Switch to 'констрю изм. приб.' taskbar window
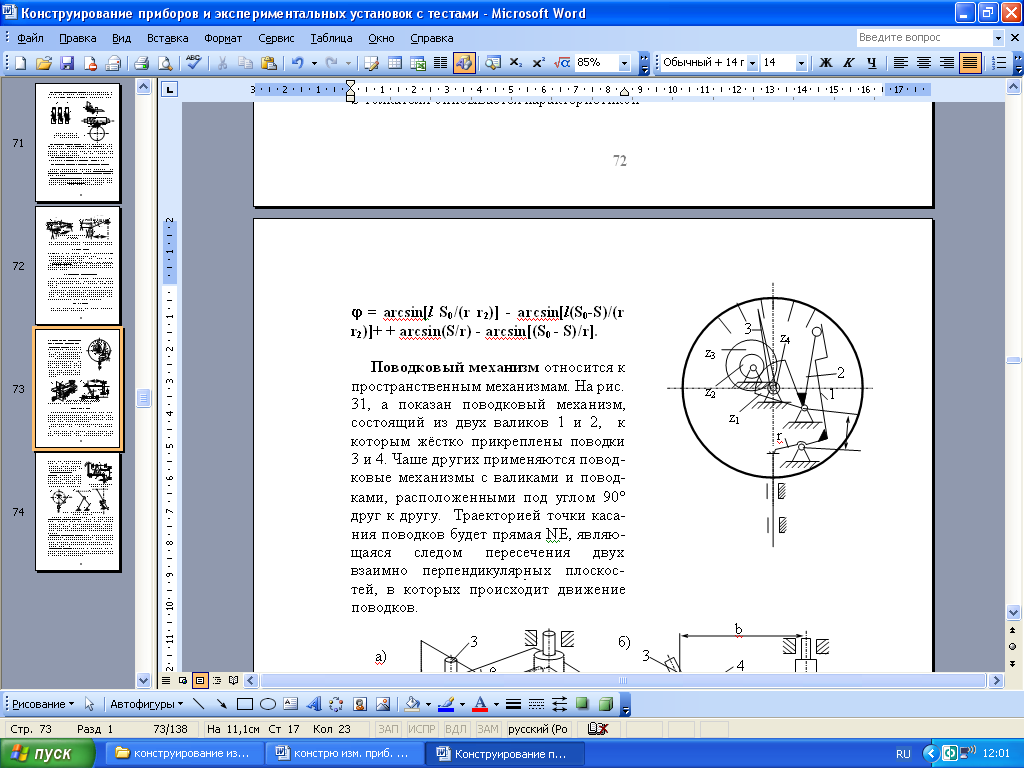This screenshot has width=1024, height=768. coord(345,754)
